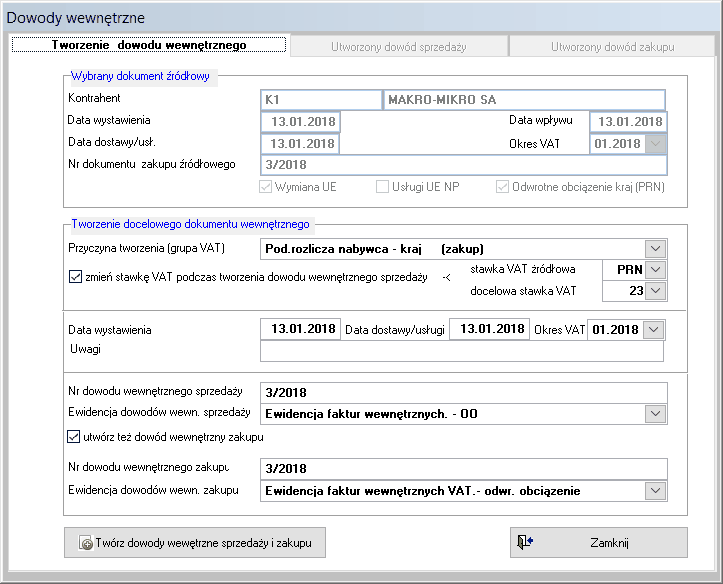Open Ewidencja dowodów wewn. zakupu dropdown

coord(655,491)
